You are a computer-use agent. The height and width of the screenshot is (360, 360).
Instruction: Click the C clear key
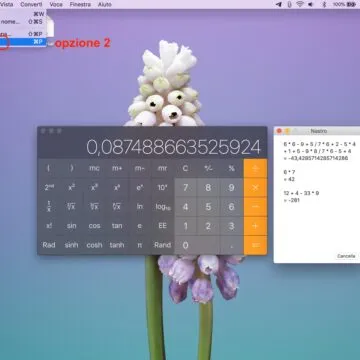(185, 168)
